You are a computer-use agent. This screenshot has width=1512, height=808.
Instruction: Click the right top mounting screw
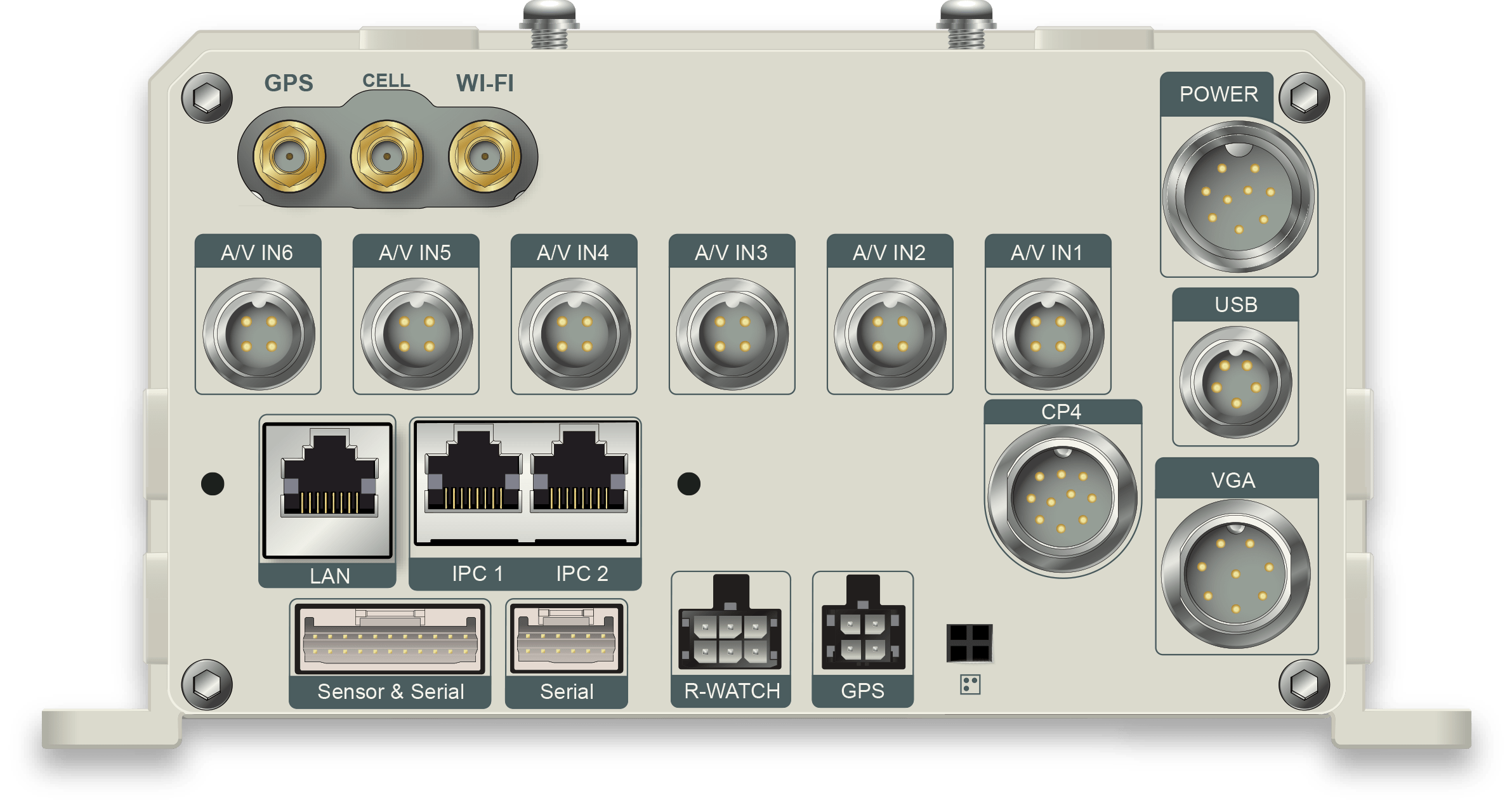pos(966,24)
